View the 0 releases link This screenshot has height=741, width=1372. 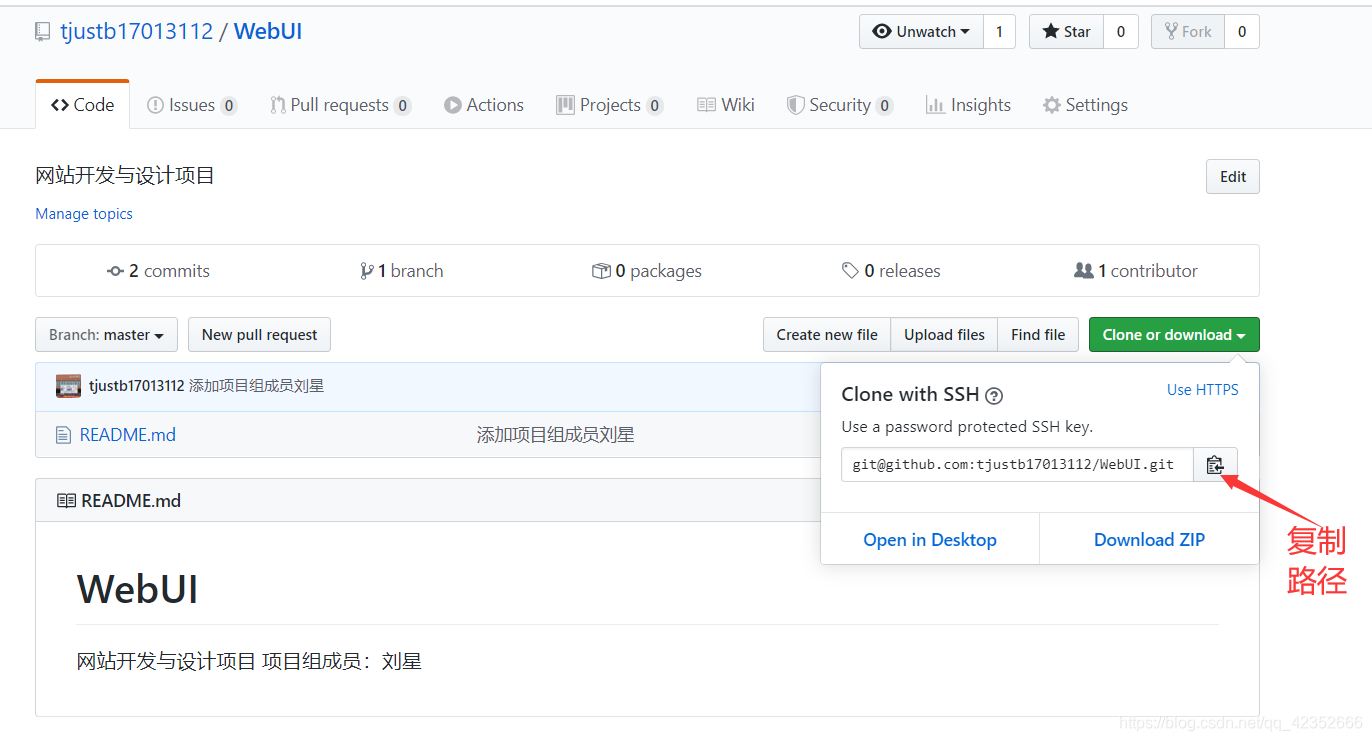point(891,271)
